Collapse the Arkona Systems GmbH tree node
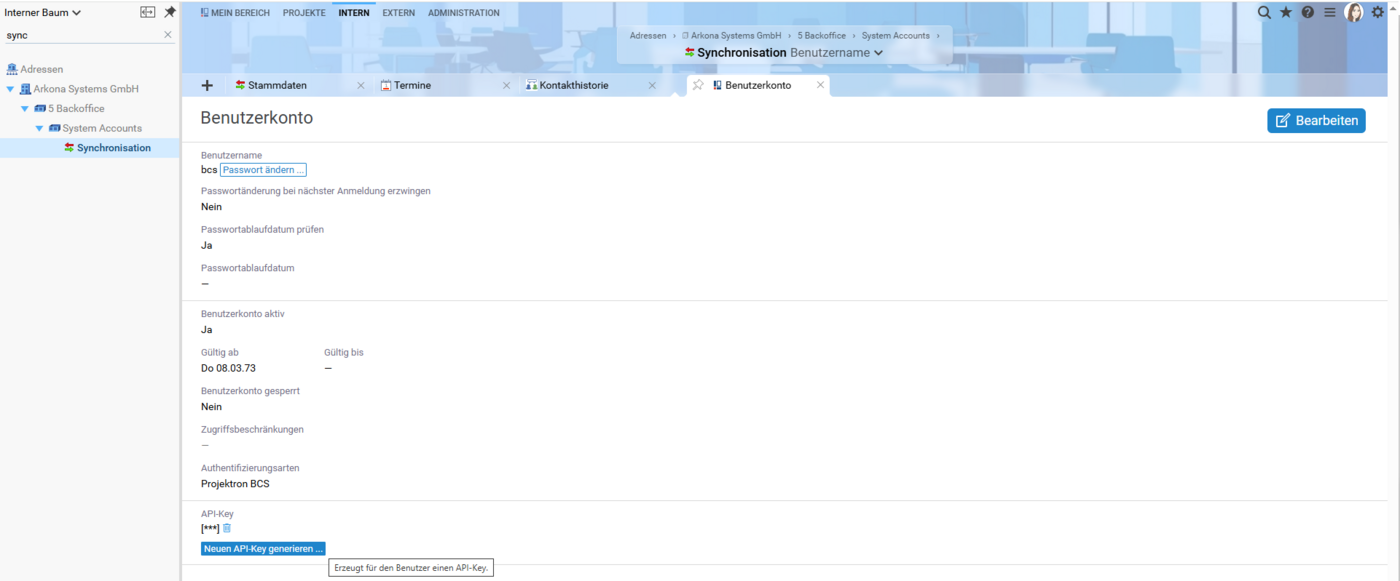Screen dimensions: 1400x581 tap(11, 89)
